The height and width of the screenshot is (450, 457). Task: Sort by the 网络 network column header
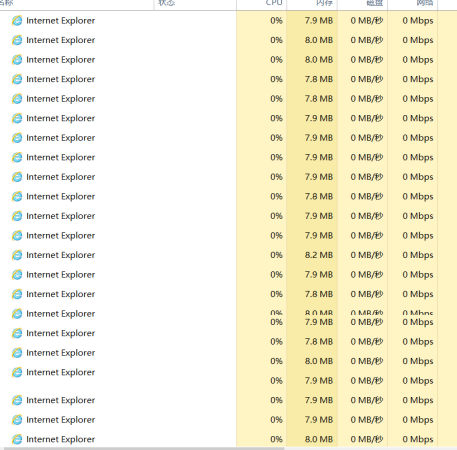[x=425, y=3]
